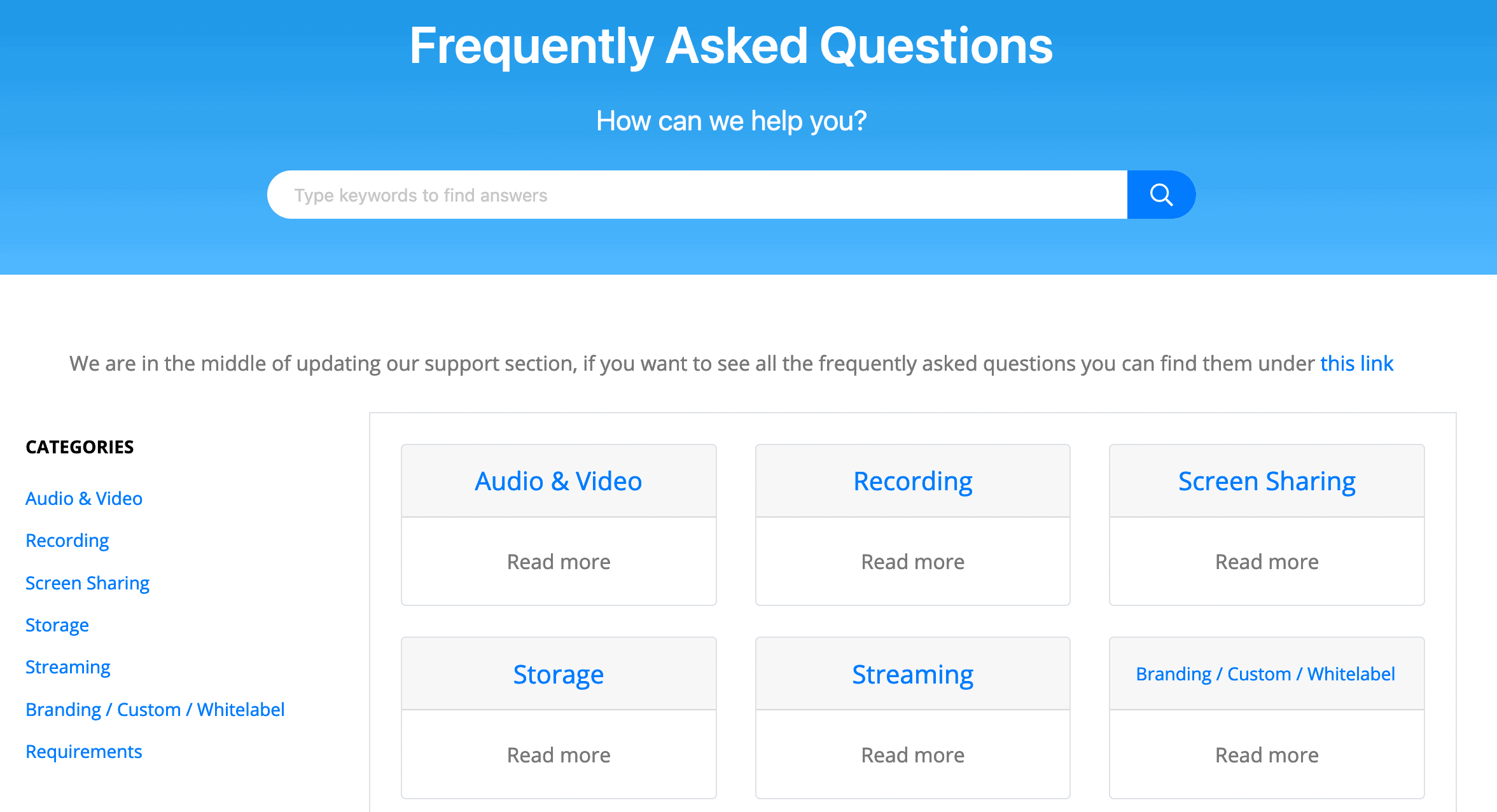This screenshot has width=1497, height=812.
Task: Select Screen Sharing in the Categories sidebar
Action: tap(88, 583)
